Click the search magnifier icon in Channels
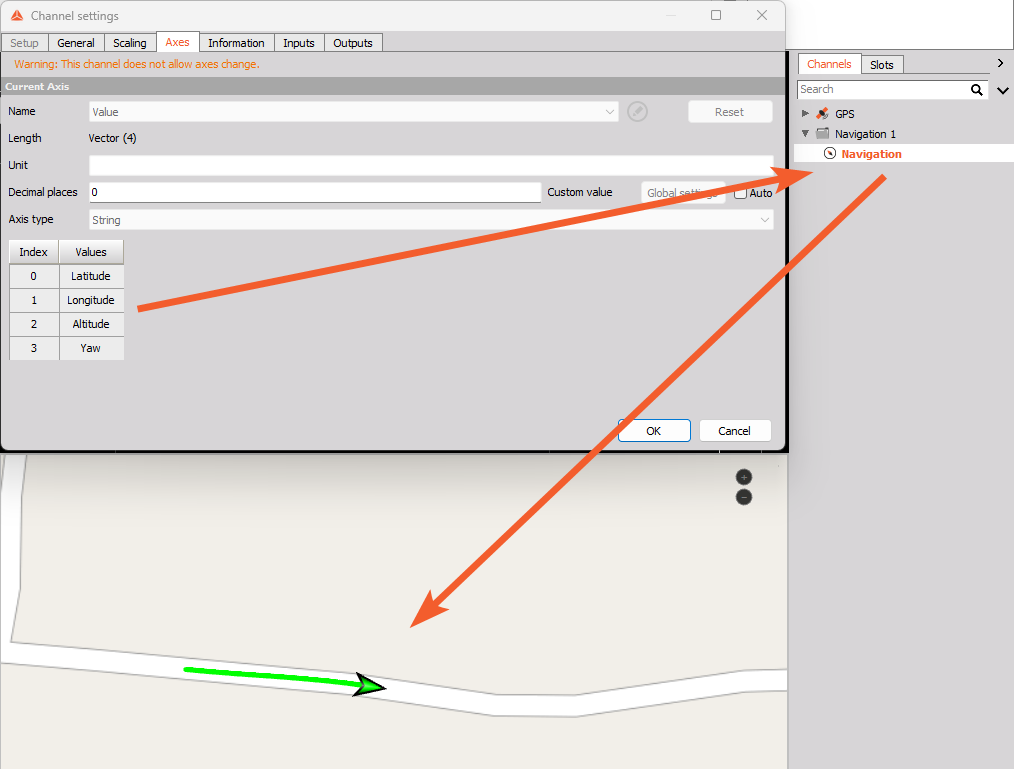This screenshot has height=769, width=1014. (976, 90)
